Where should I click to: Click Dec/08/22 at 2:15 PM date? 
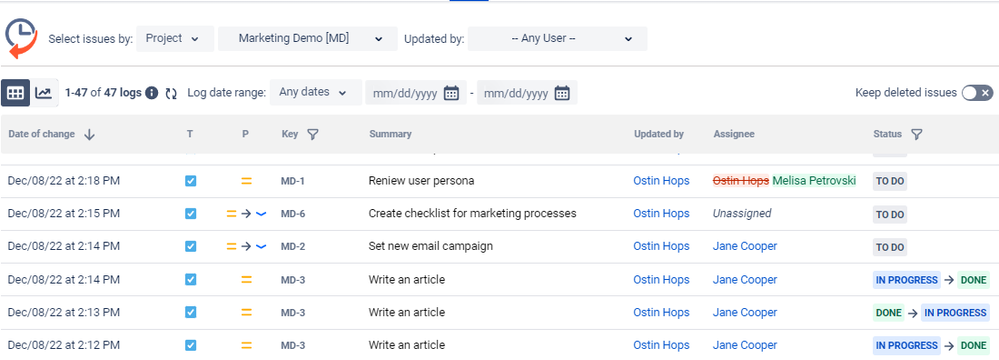(64, 213)
